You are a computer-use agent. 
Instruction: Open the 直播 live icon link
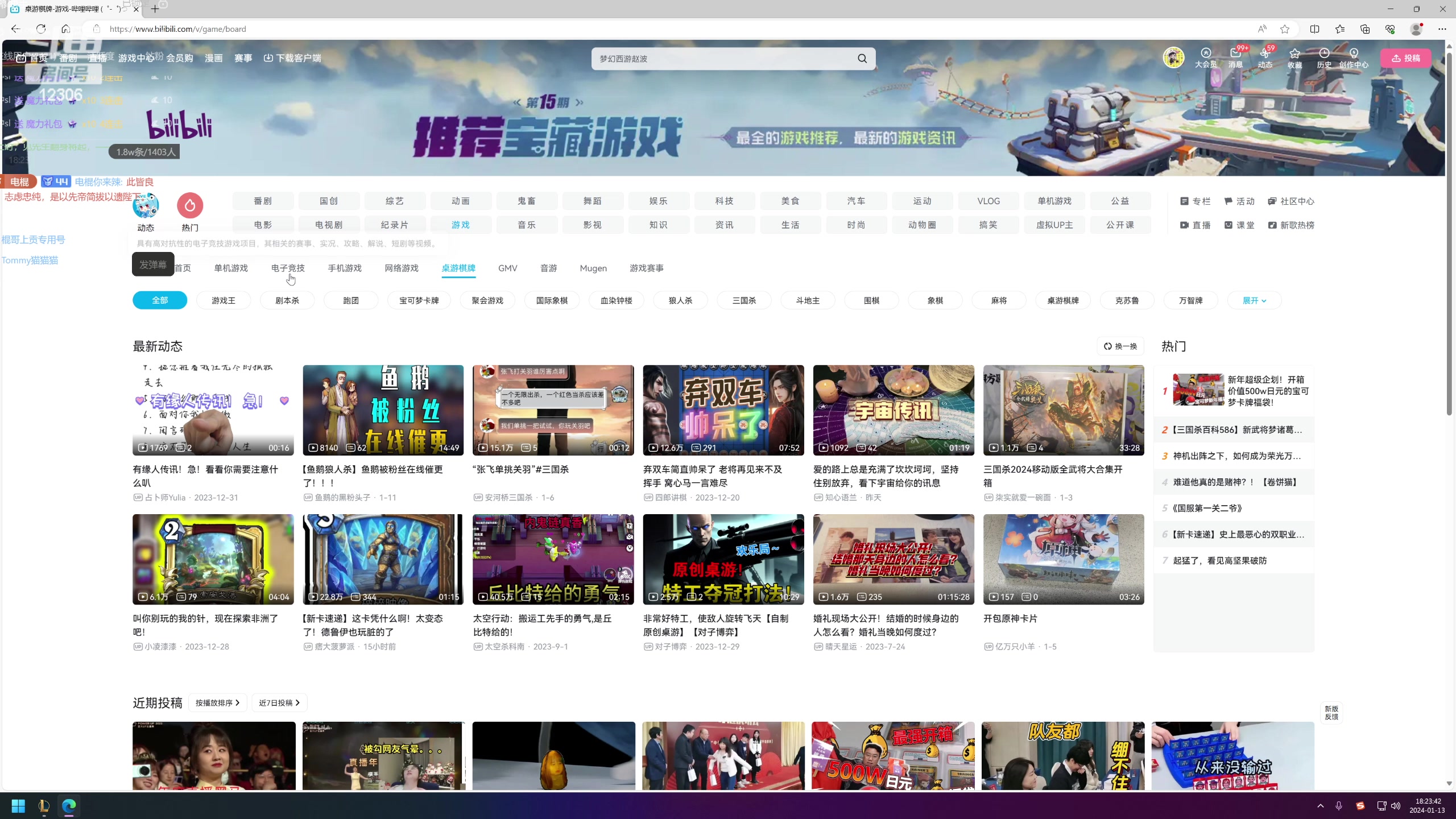click(1196, 225)
